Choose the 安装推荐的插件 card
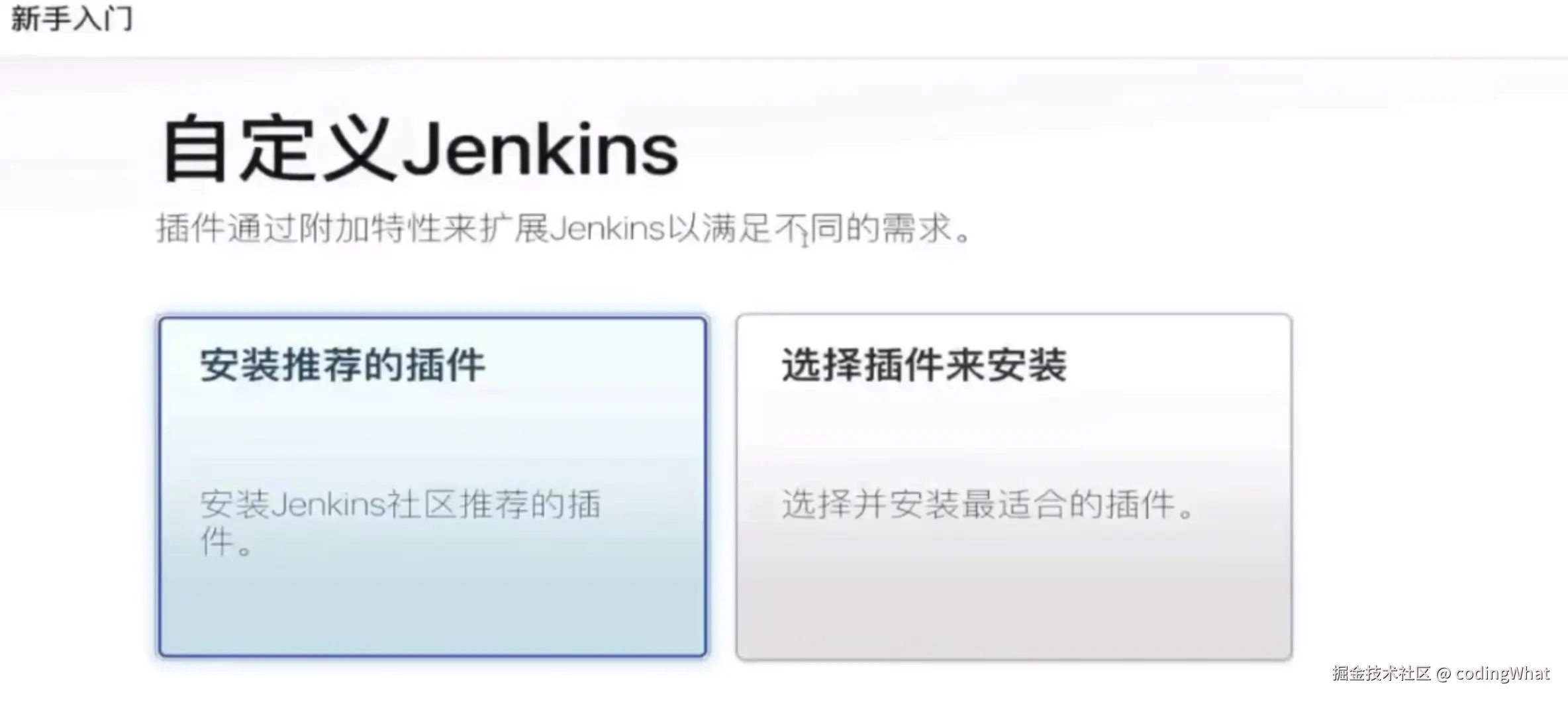1568x702 pixels. pyautogui.click(x=432, y=487)
